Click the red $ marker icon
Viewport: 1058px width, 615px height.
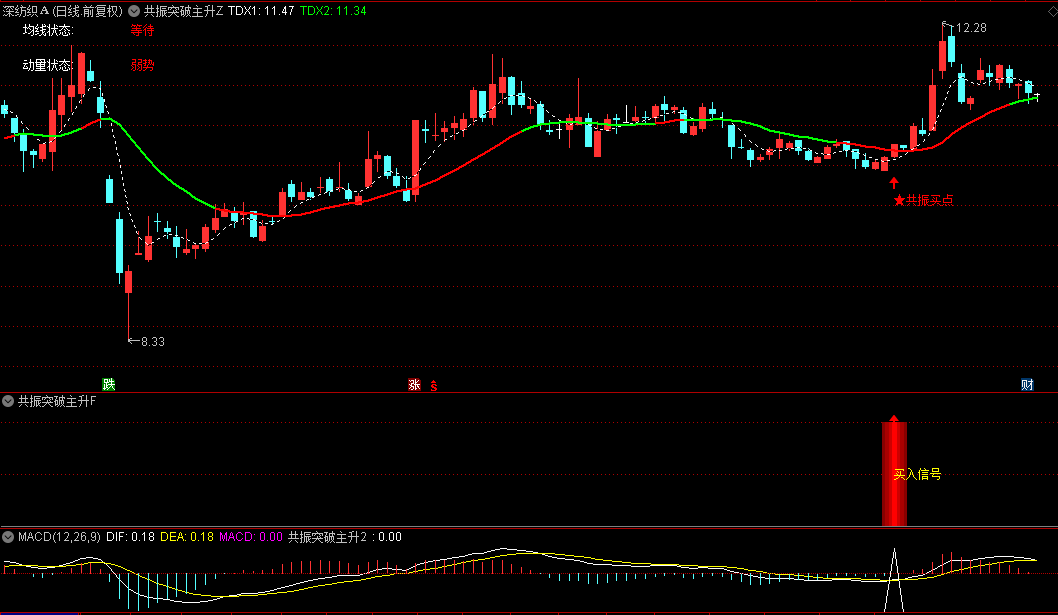tap(434, 385)
